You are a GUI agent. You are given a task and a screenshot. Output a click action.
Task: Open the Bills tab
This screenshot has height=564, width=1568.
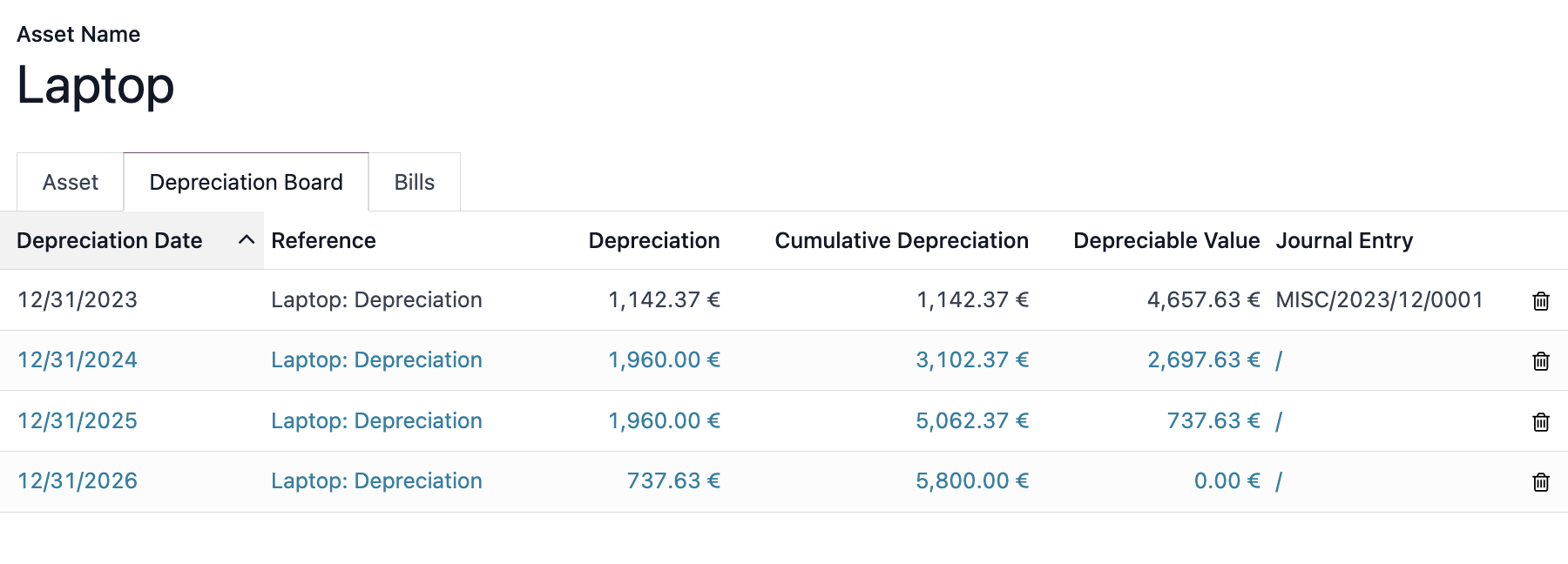tap(415, 182)
